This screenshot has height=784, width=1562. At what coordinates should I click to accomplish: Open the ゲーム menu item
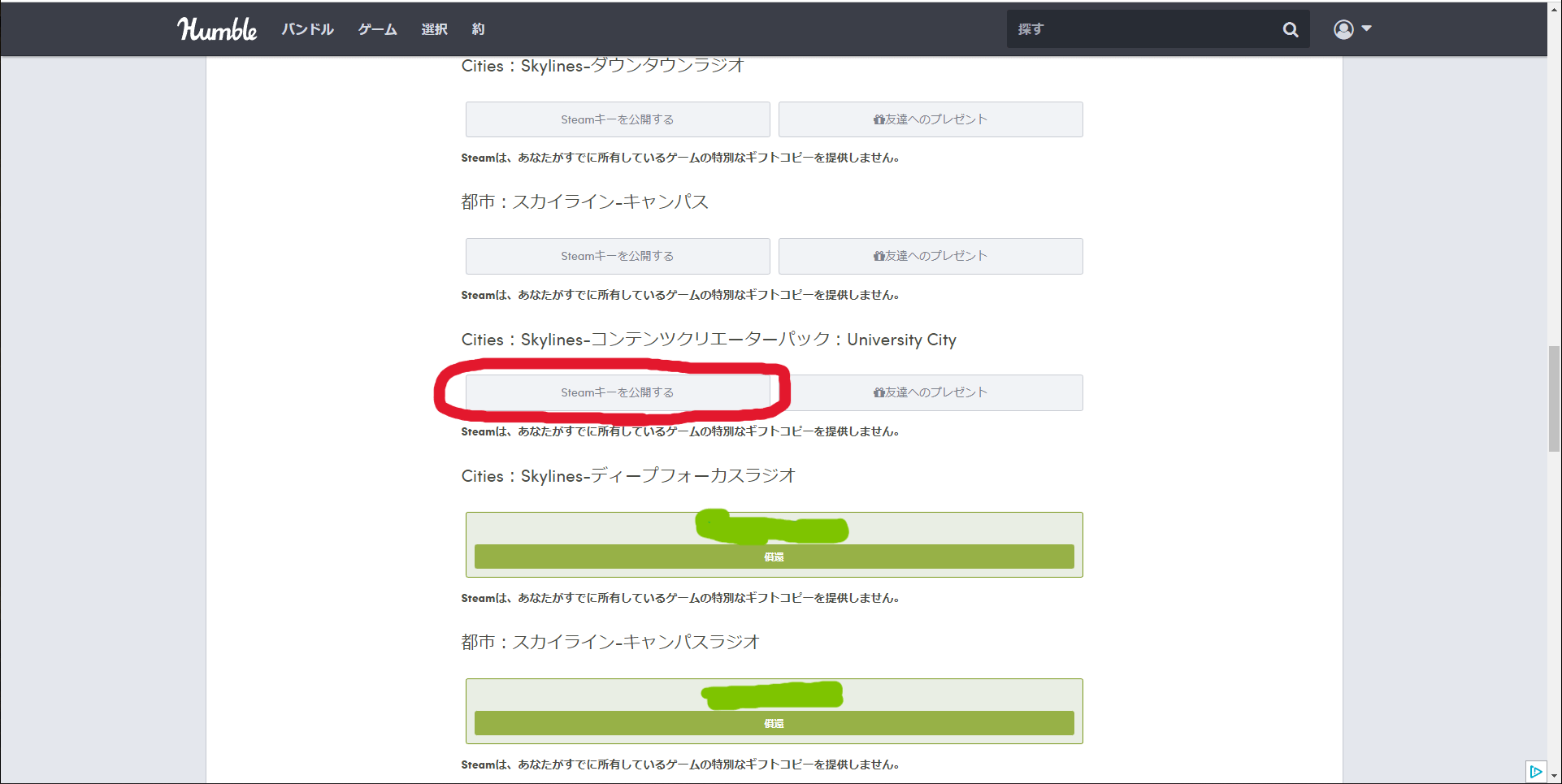click(378, 29)
